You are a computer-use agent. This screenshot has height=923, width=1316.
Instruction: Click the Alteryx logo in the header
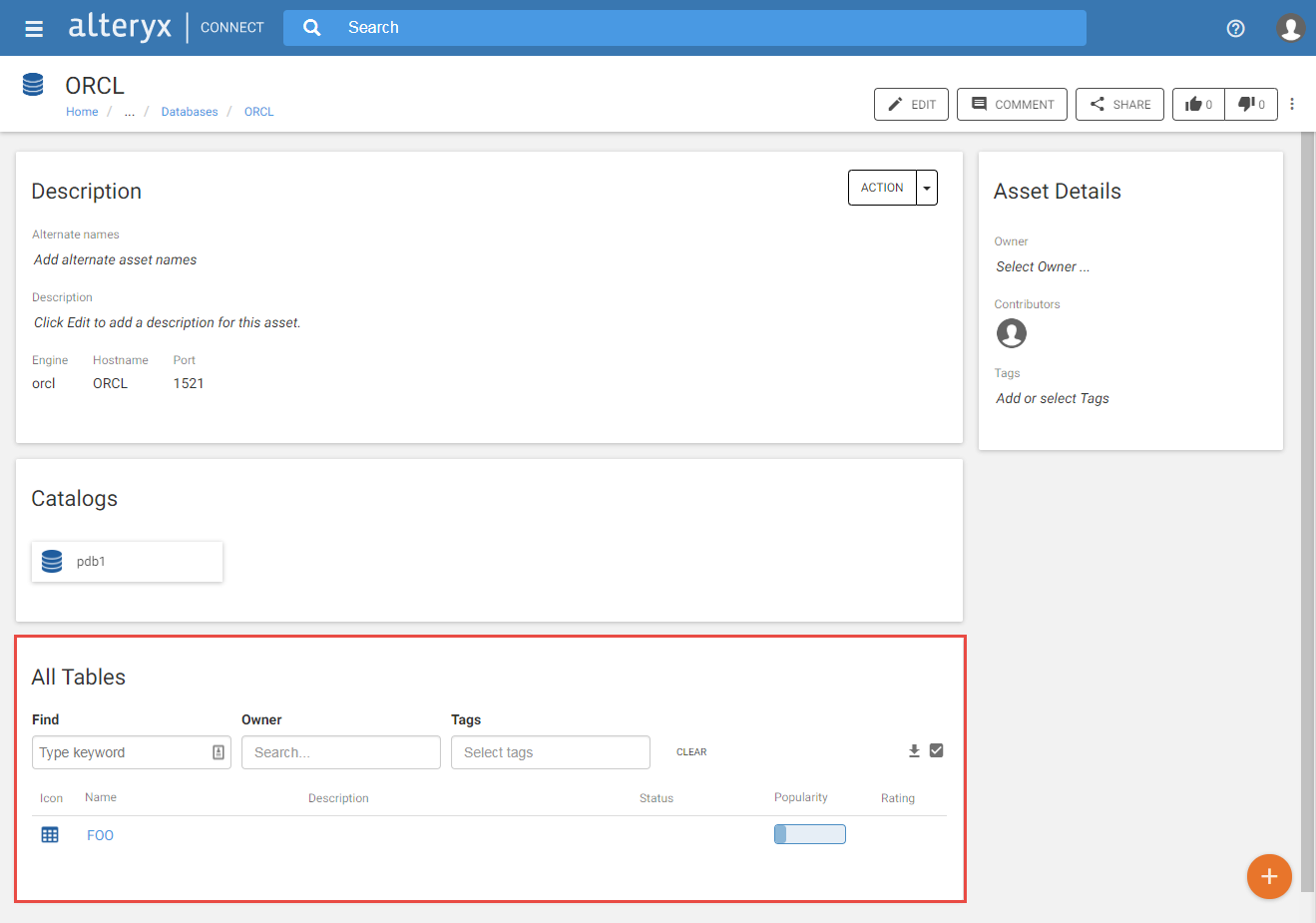(x=119, y=27)
